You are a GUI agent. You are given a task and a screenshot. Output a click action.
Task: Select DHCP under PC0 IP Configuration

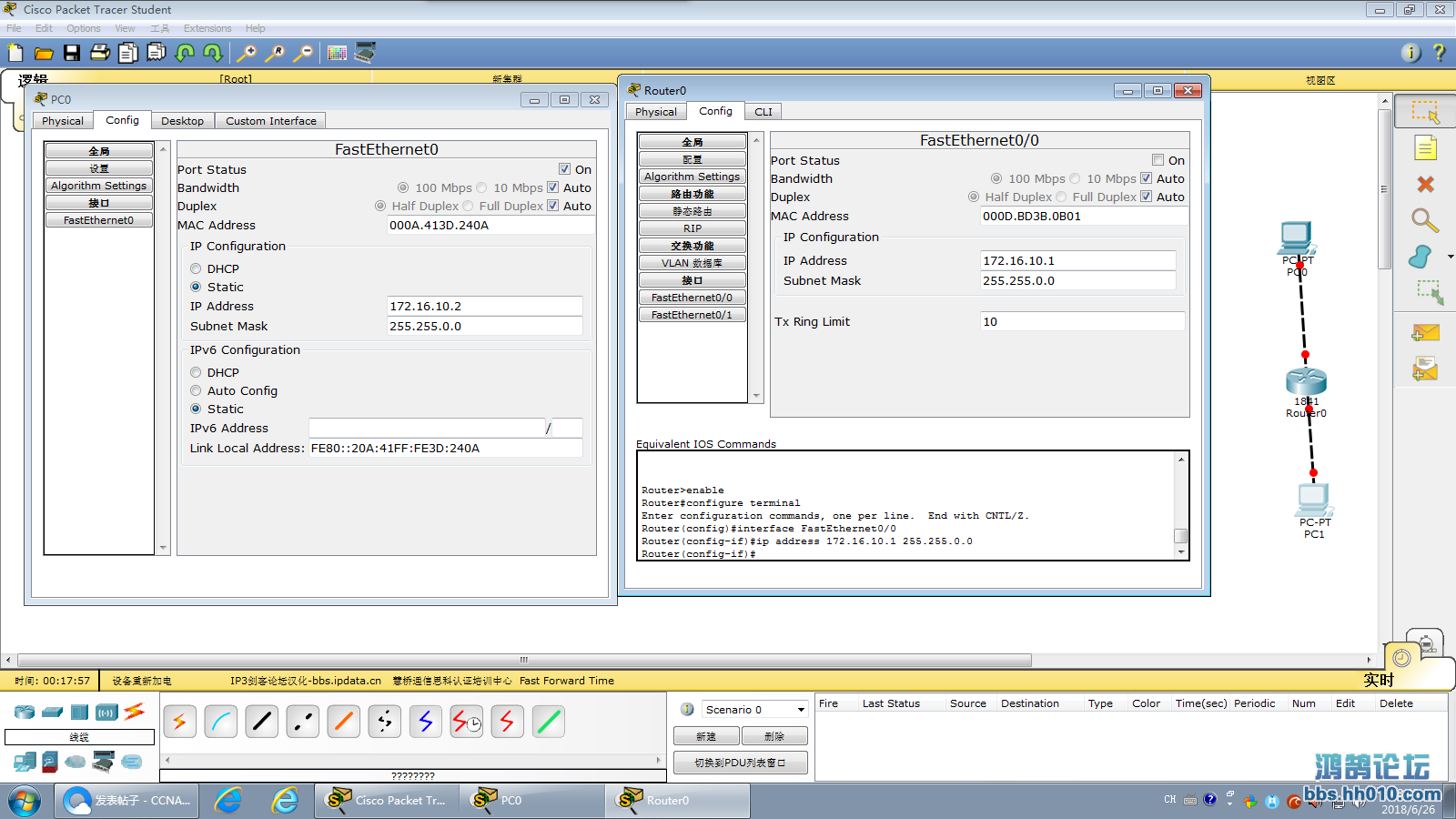click(196, 268)
